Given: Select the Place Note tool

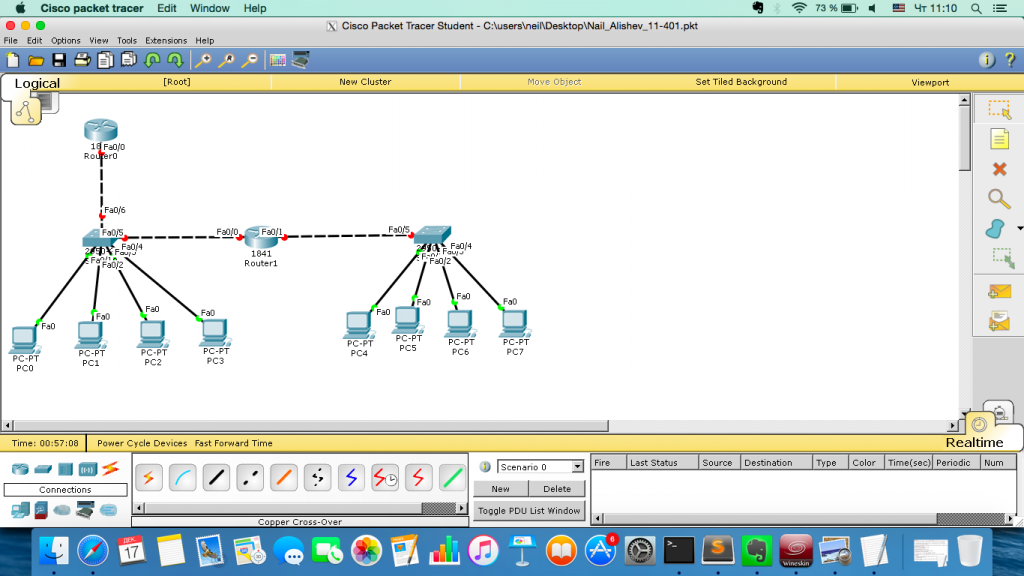Looking at the screenshot, I should [998, 139].
